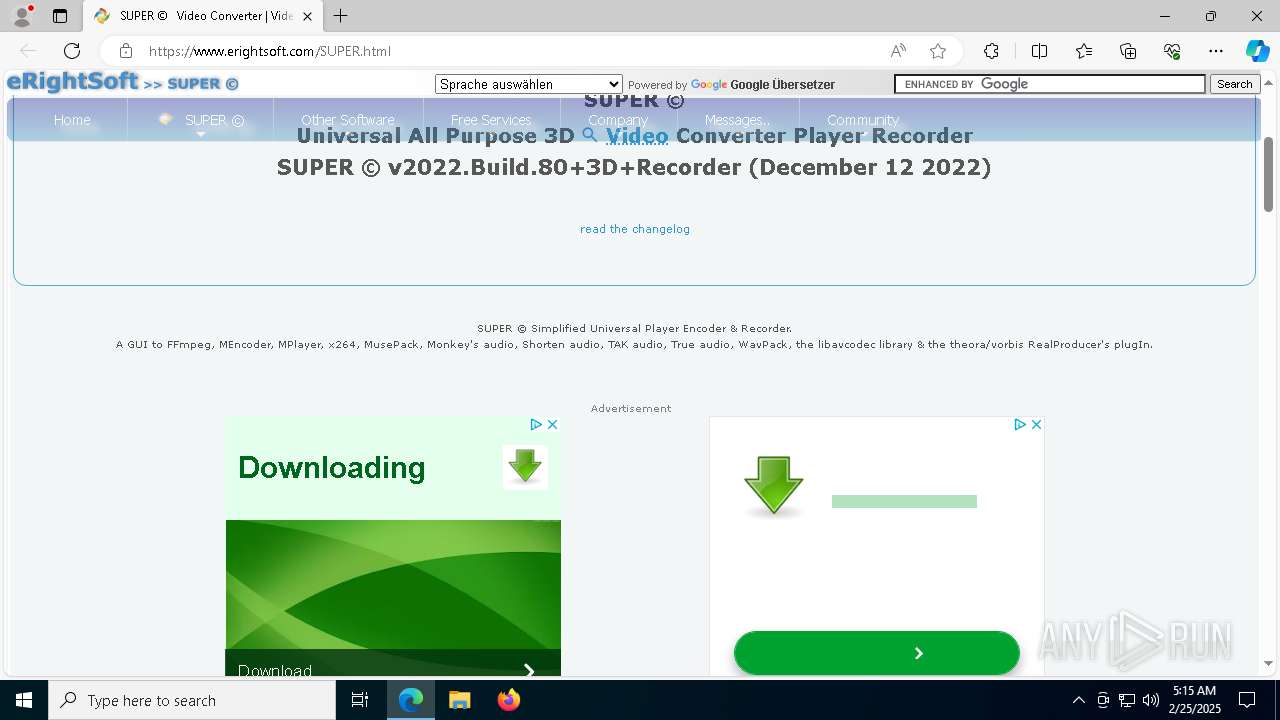Open AdChoices info on right ad
1280x720 pixels.
pos(1020,424)
